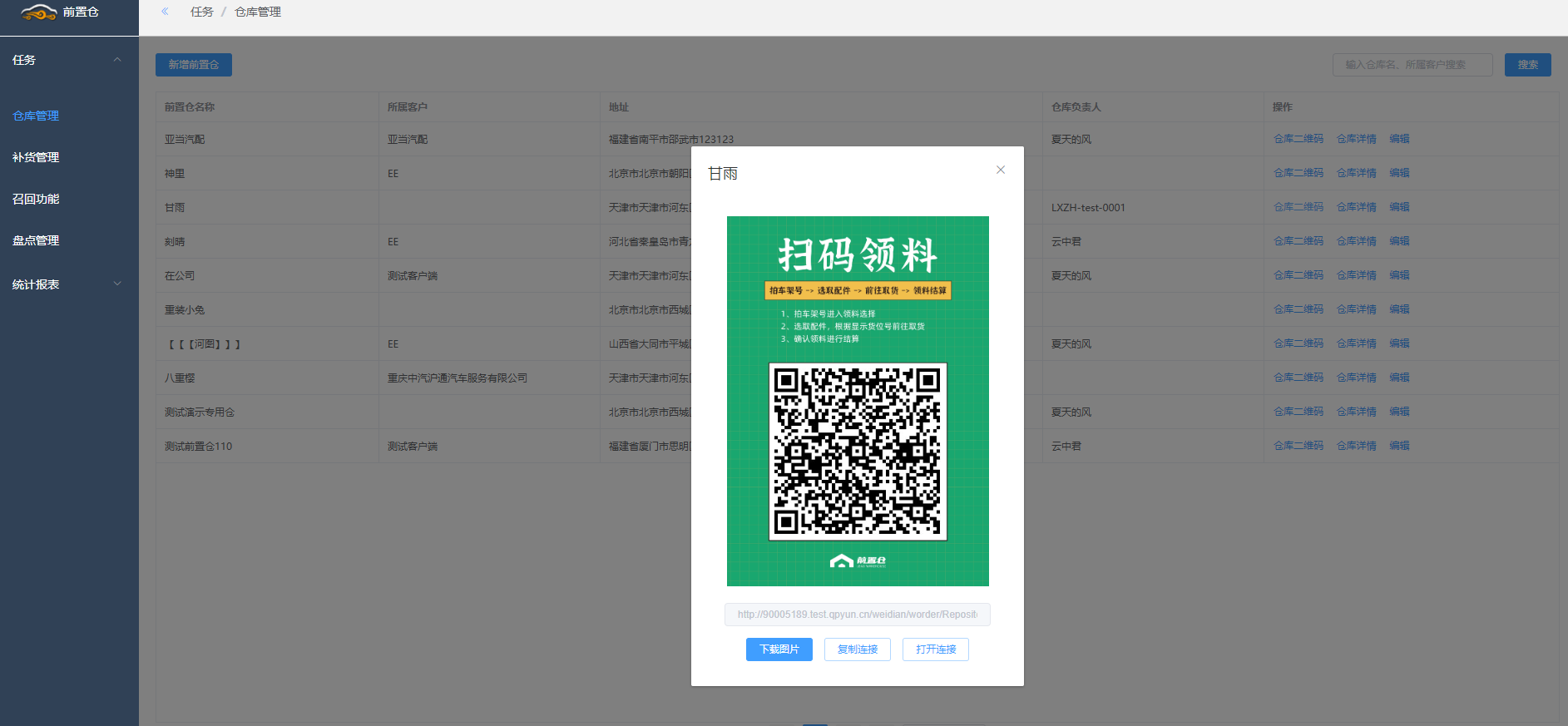Open 仓库二维码 for 刻晴 row
Image resolution: width=1568 pixels, height=726 pixels.
1298,241
